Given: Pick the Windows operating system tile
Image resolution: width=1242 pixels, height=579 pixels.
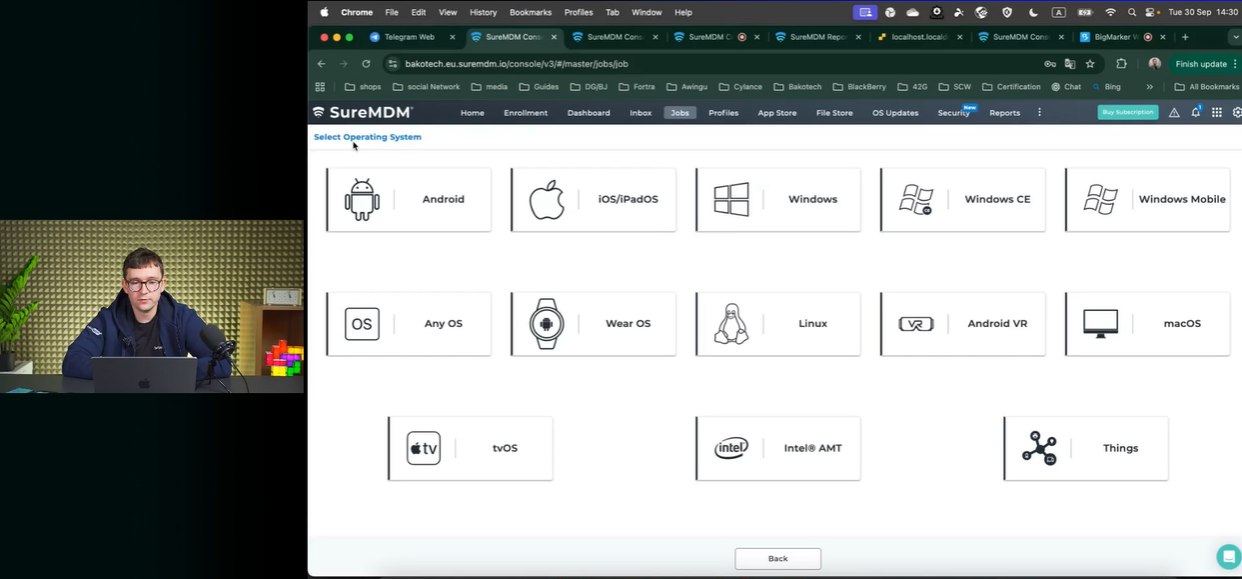Looking at the screenshot, I should (x=778, y=200).
